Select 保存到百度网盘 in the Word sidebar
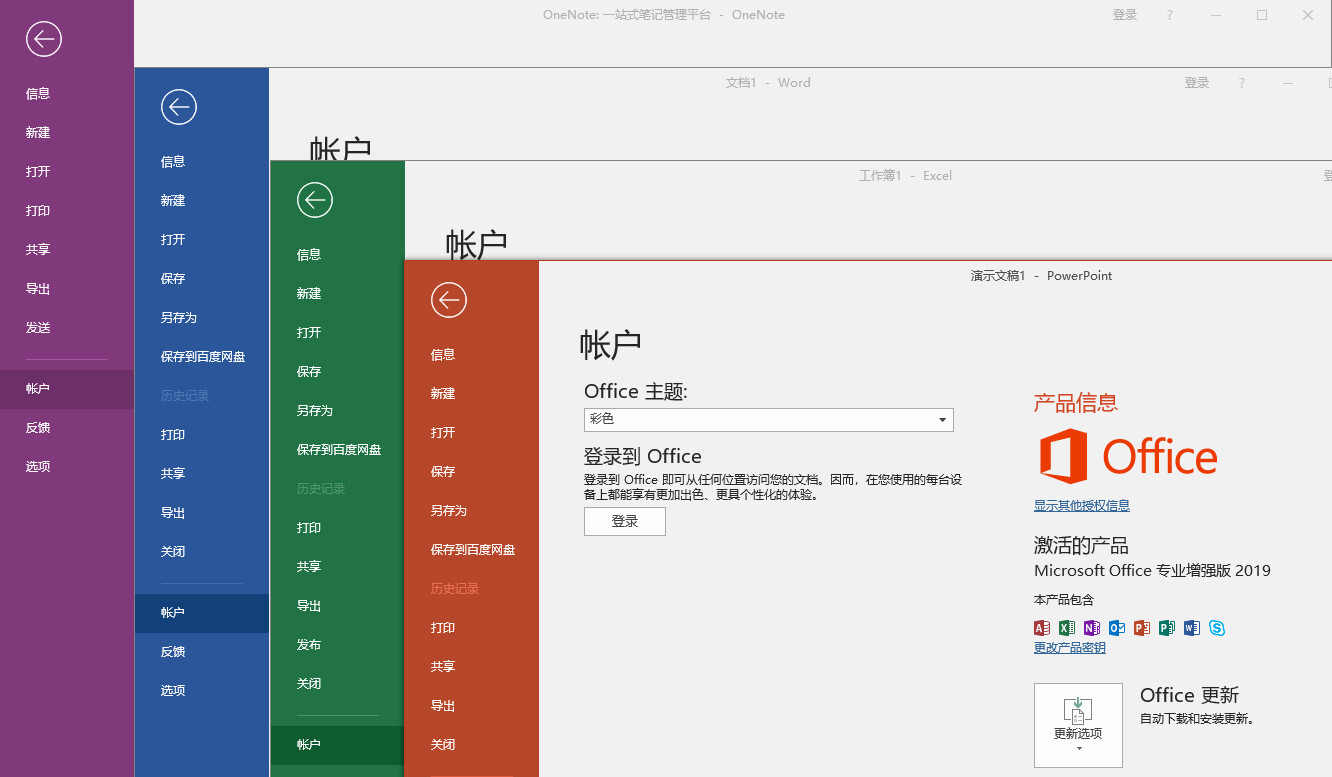Viewport: 1332px width, 777px height. [202, 357]
